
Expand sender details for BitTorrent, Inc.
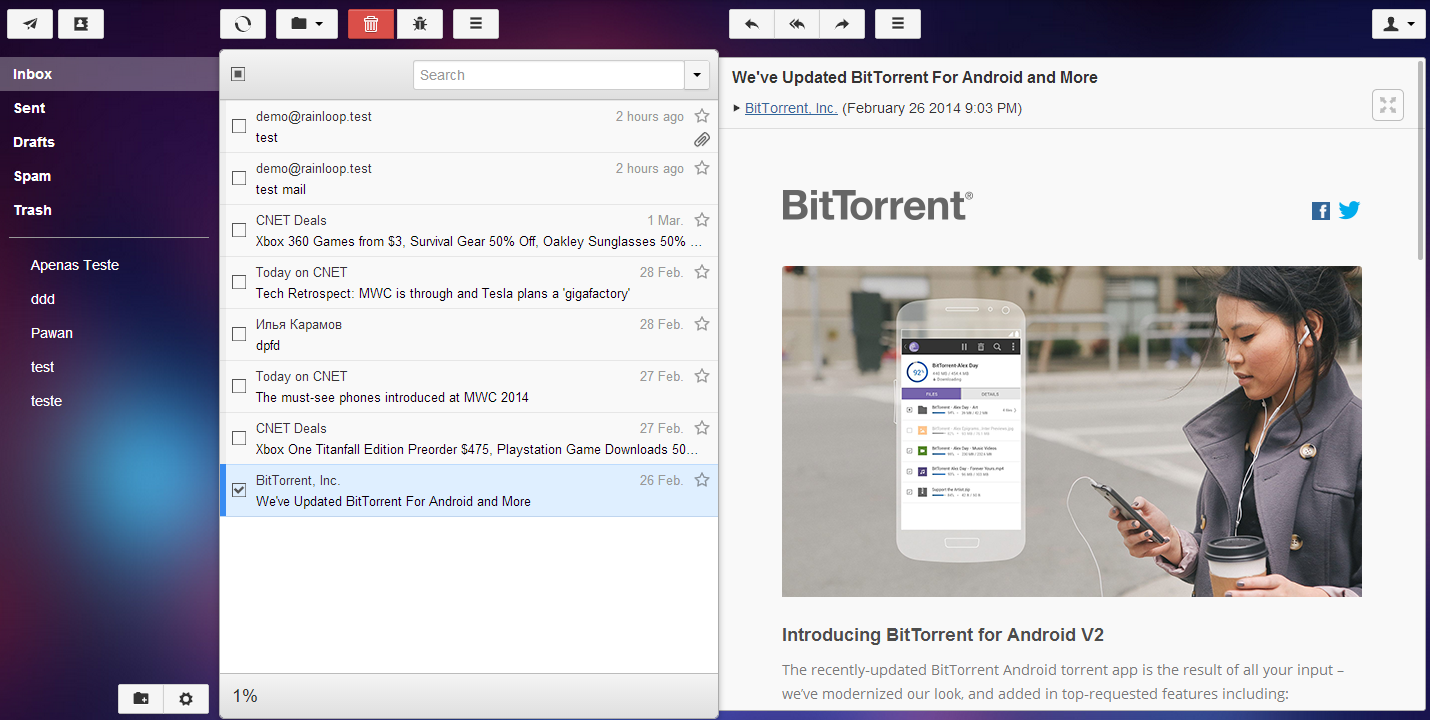(737, 108)
